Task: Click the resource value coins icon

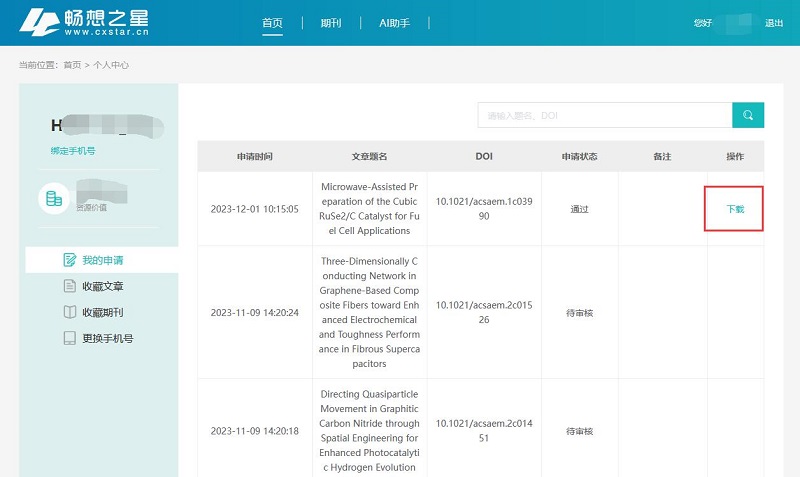Action: (x=54, y=198)
